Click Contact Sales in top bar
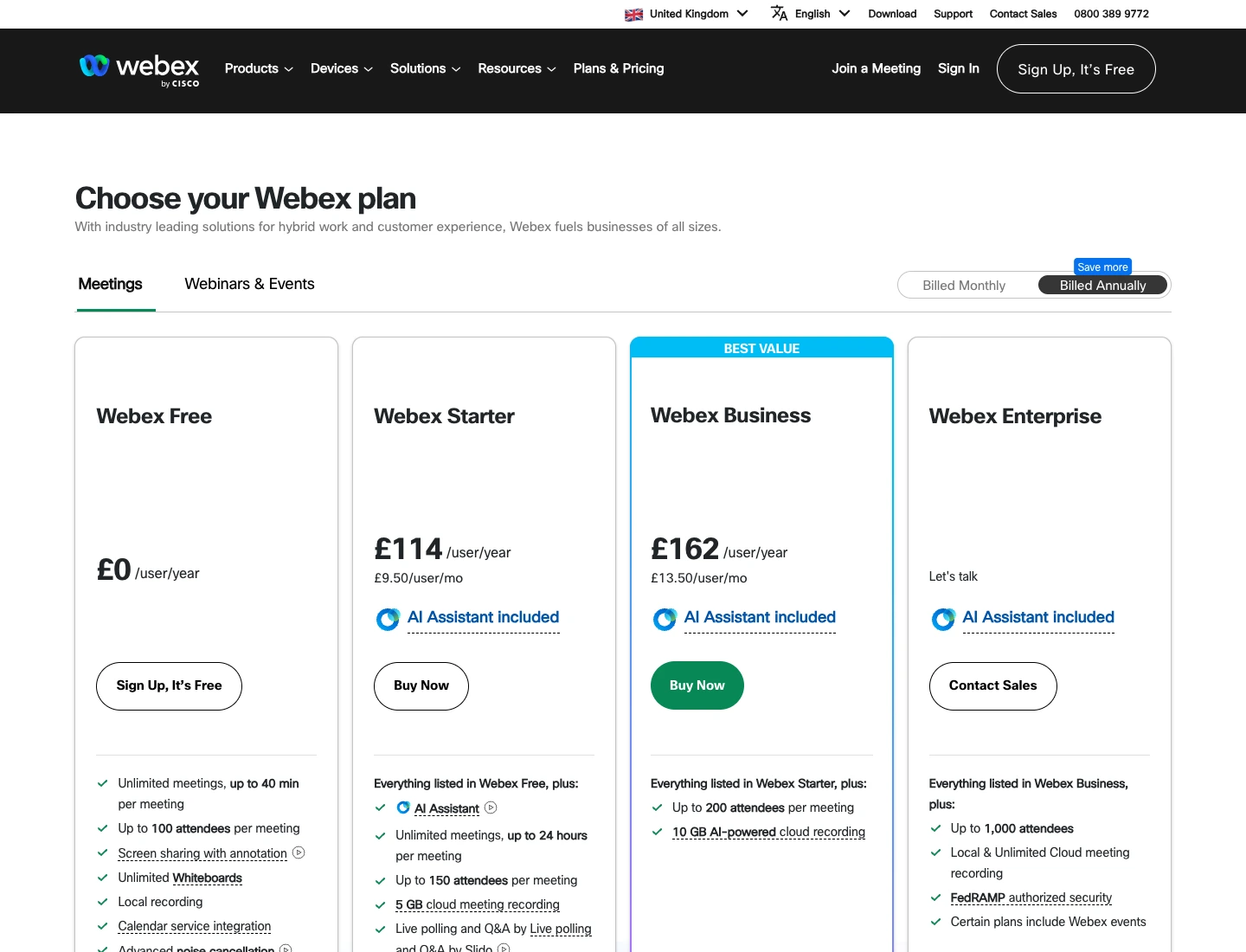The image size is (1246, 952). pos(1023,14)
